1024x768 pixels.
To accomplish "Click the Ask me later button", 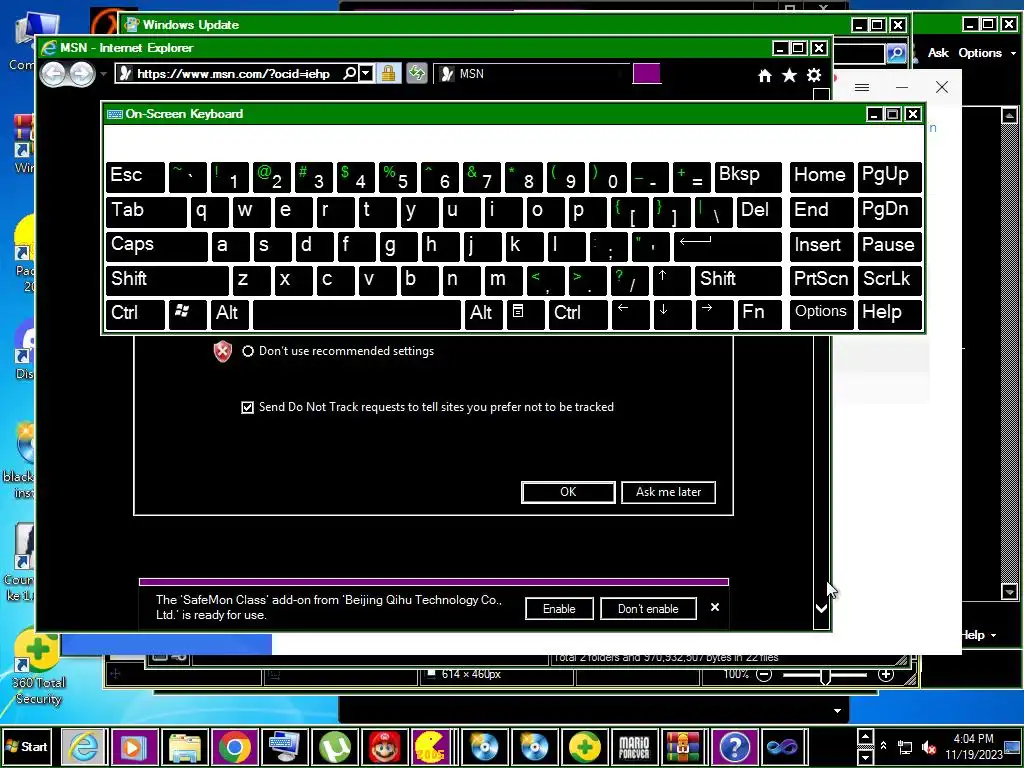I will [668, 492].
